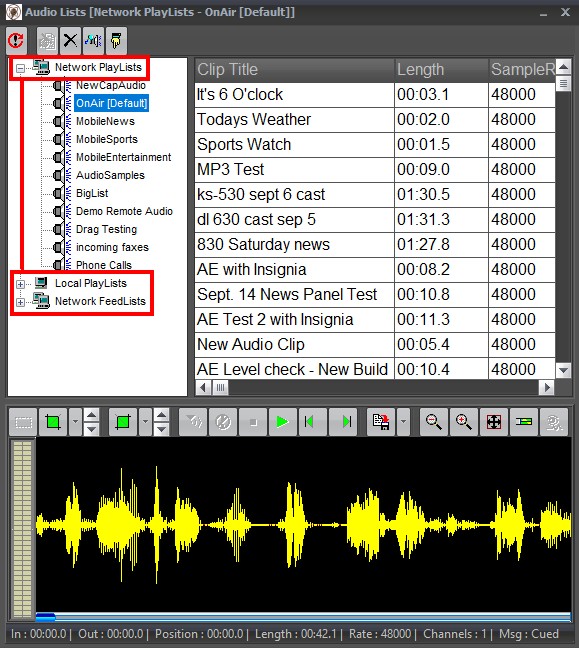Click the skip to start button

click(313, 422)
